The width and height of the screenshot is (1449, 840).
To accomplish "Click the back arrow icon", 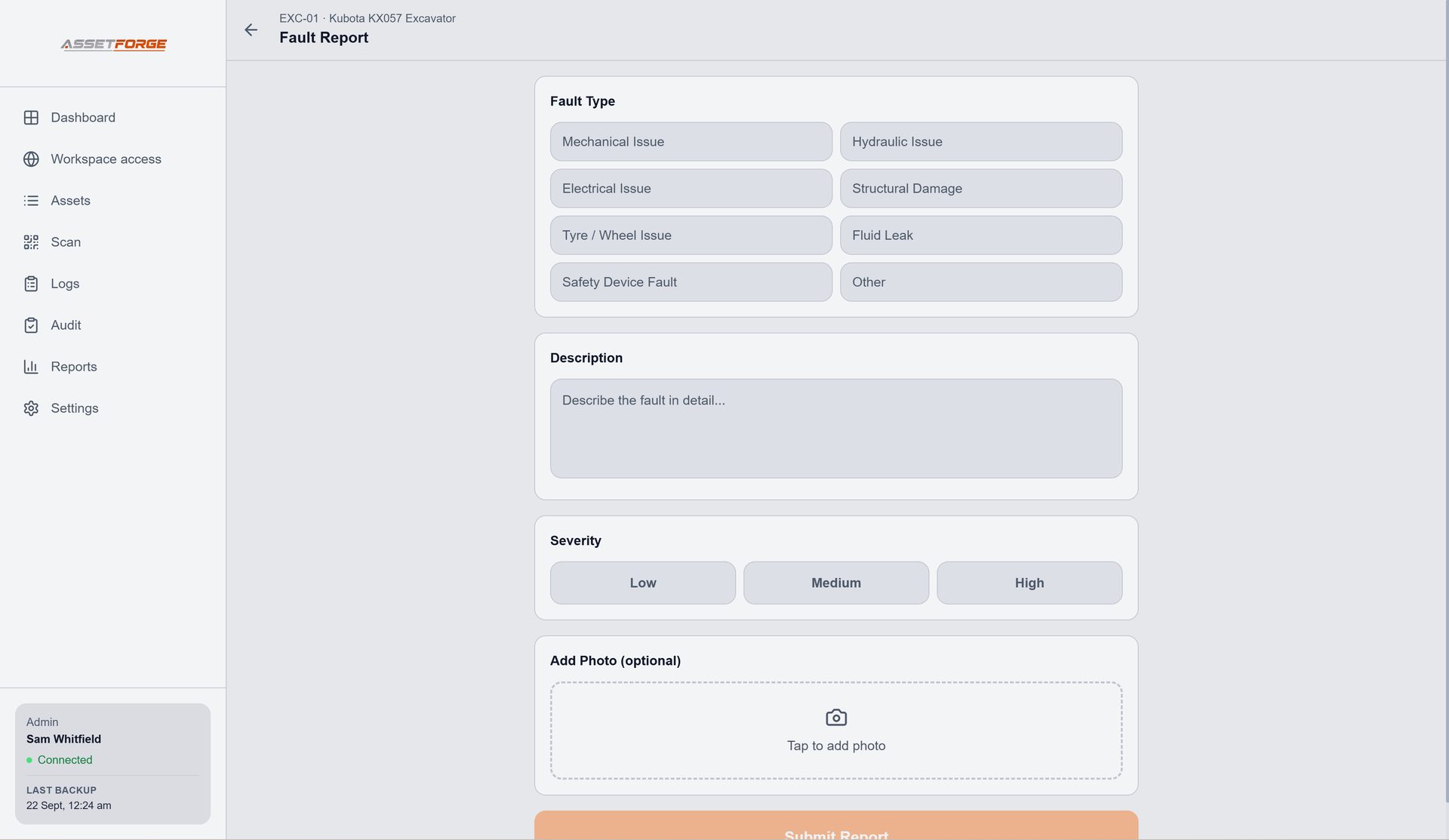I will [251, 29].
